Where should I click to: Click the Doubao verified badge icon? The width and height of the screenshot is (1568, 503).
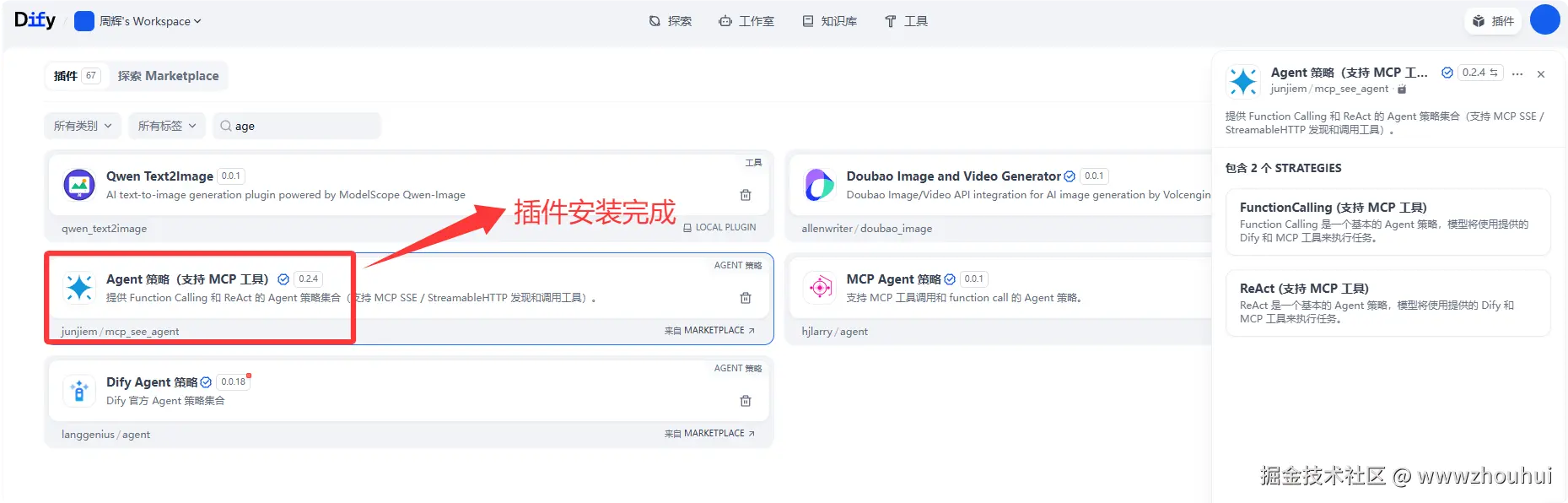(x=1070, y=176)
